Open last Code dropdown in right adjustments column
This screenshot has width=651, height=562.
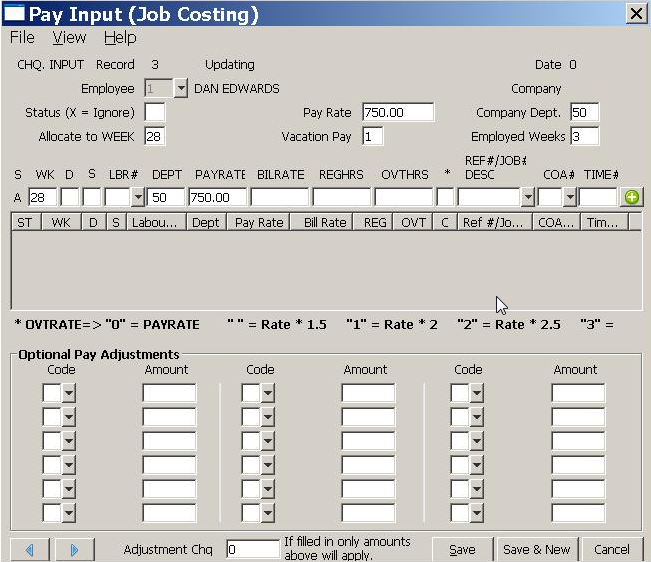[477, 513]
